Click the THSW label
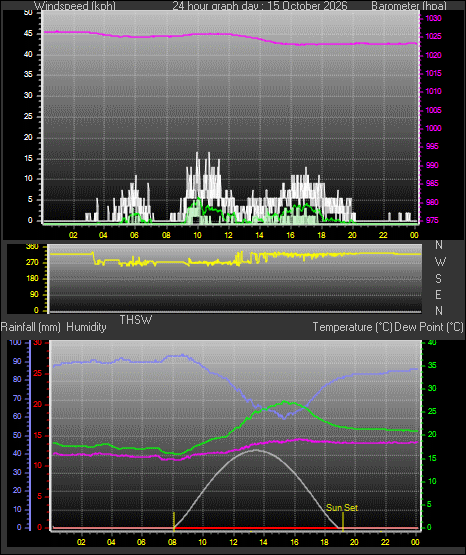 point(136,320)
